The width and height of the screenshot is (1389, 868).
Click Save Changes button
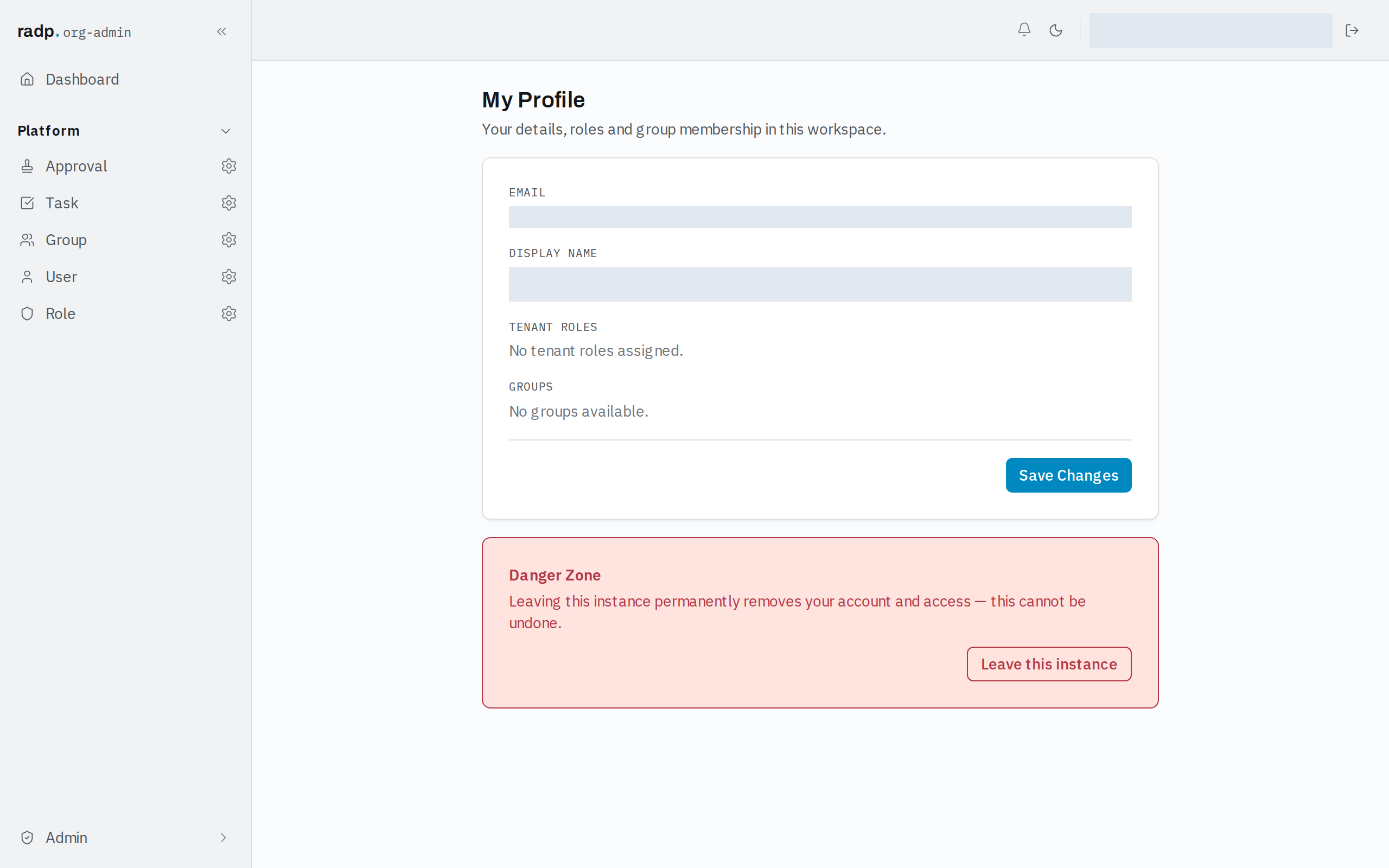(1068, 475)
